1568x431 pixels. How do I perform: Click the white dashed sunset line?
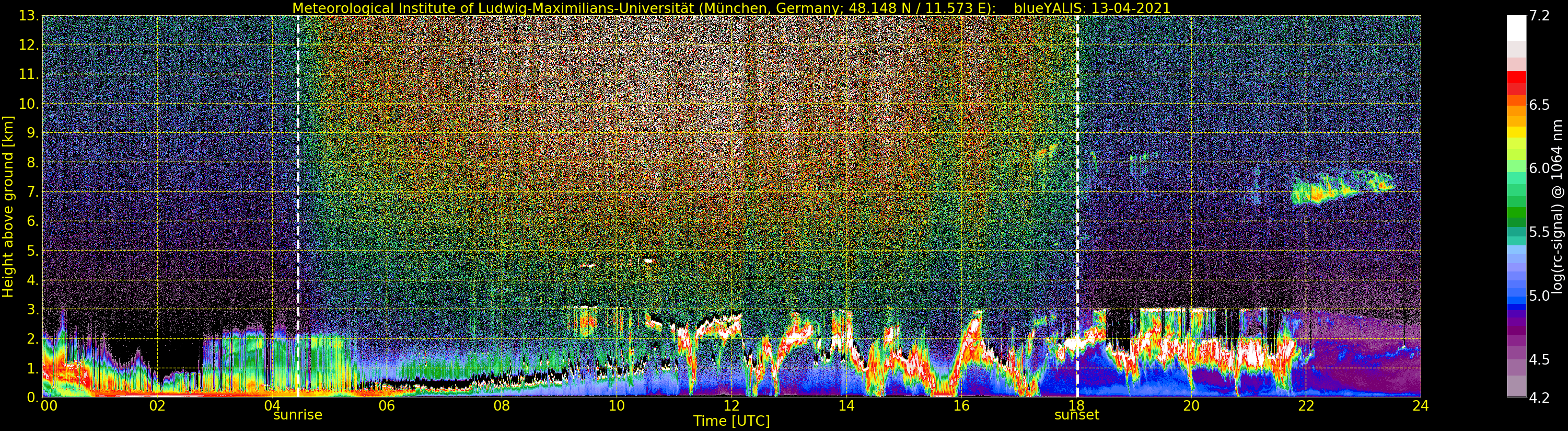pyautogui.click(x=1077, y=206)
